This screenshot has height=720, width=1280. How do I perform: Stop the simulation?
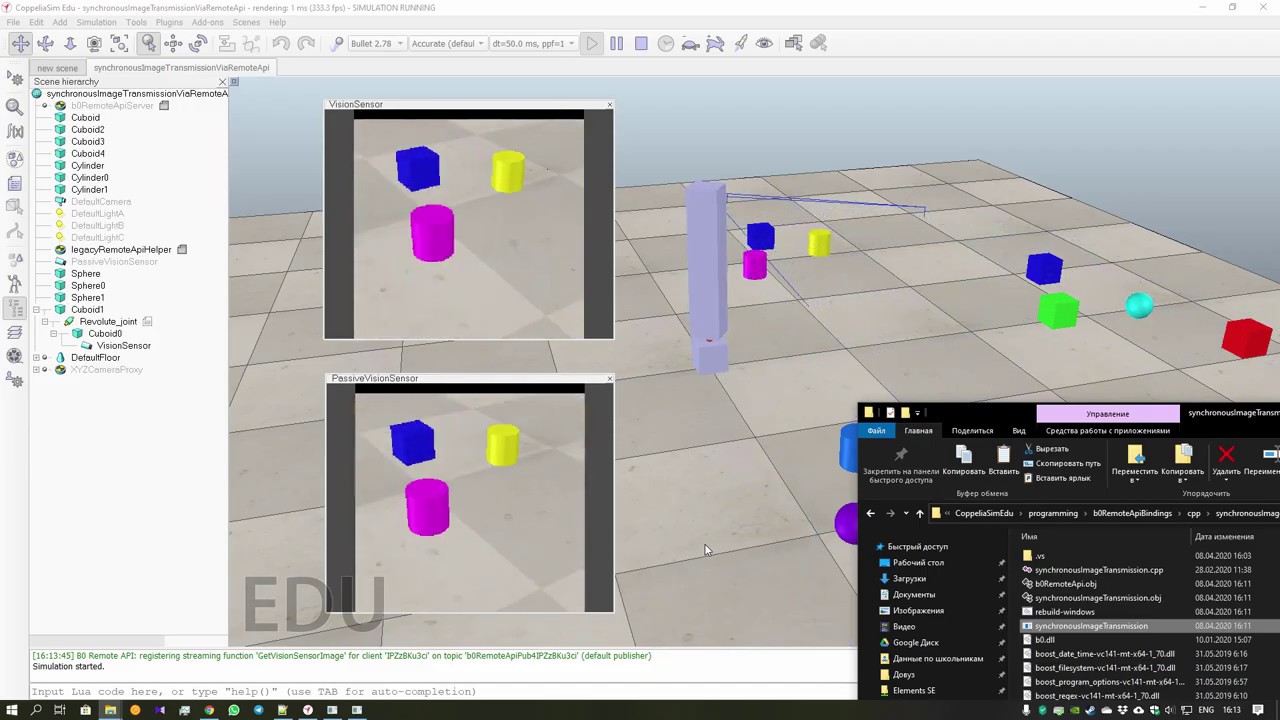coord(641,43)
